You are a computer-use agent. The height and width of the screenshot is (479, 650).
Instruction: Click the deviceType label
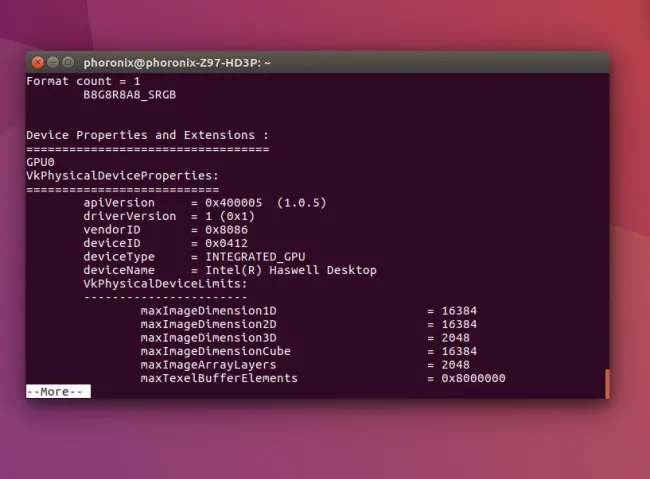[119, 257]
